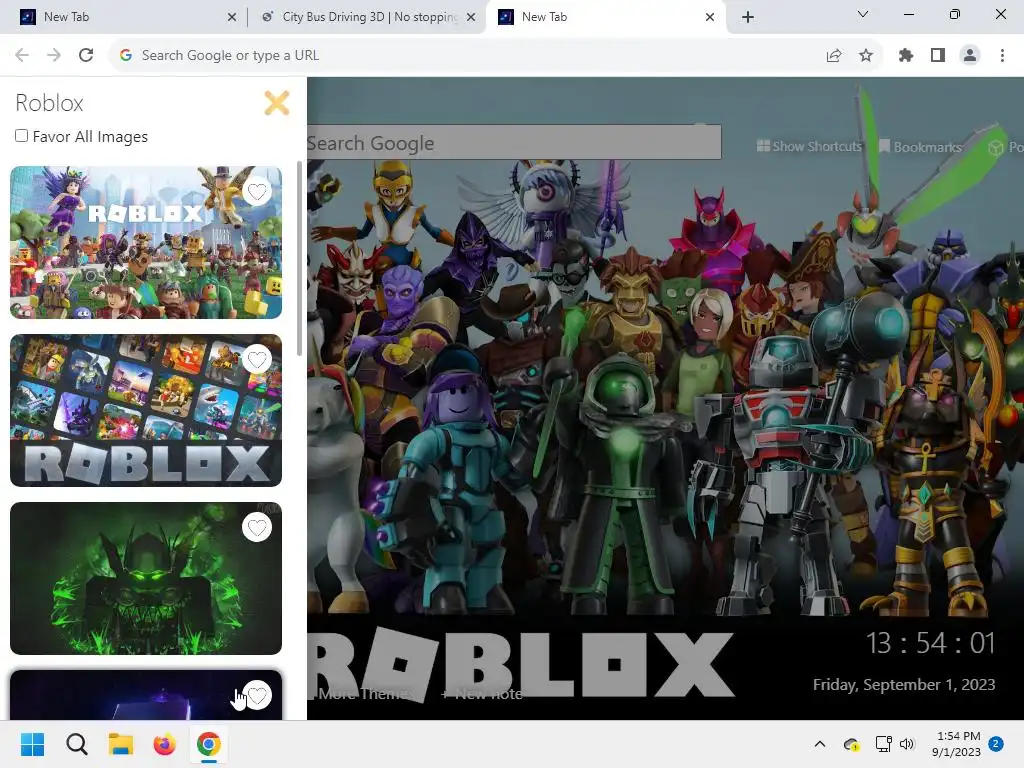The image size is (1024, 768).
Task: Select the active third New Tab tab
Action: 604,17
